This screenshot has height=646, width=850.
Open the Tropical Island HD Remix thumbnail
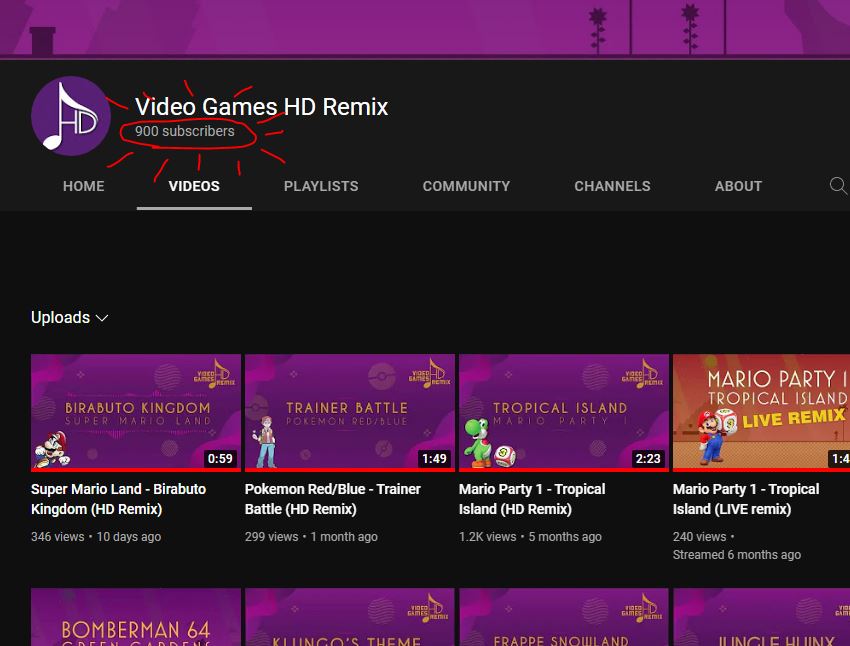click(x=564, y=412)
